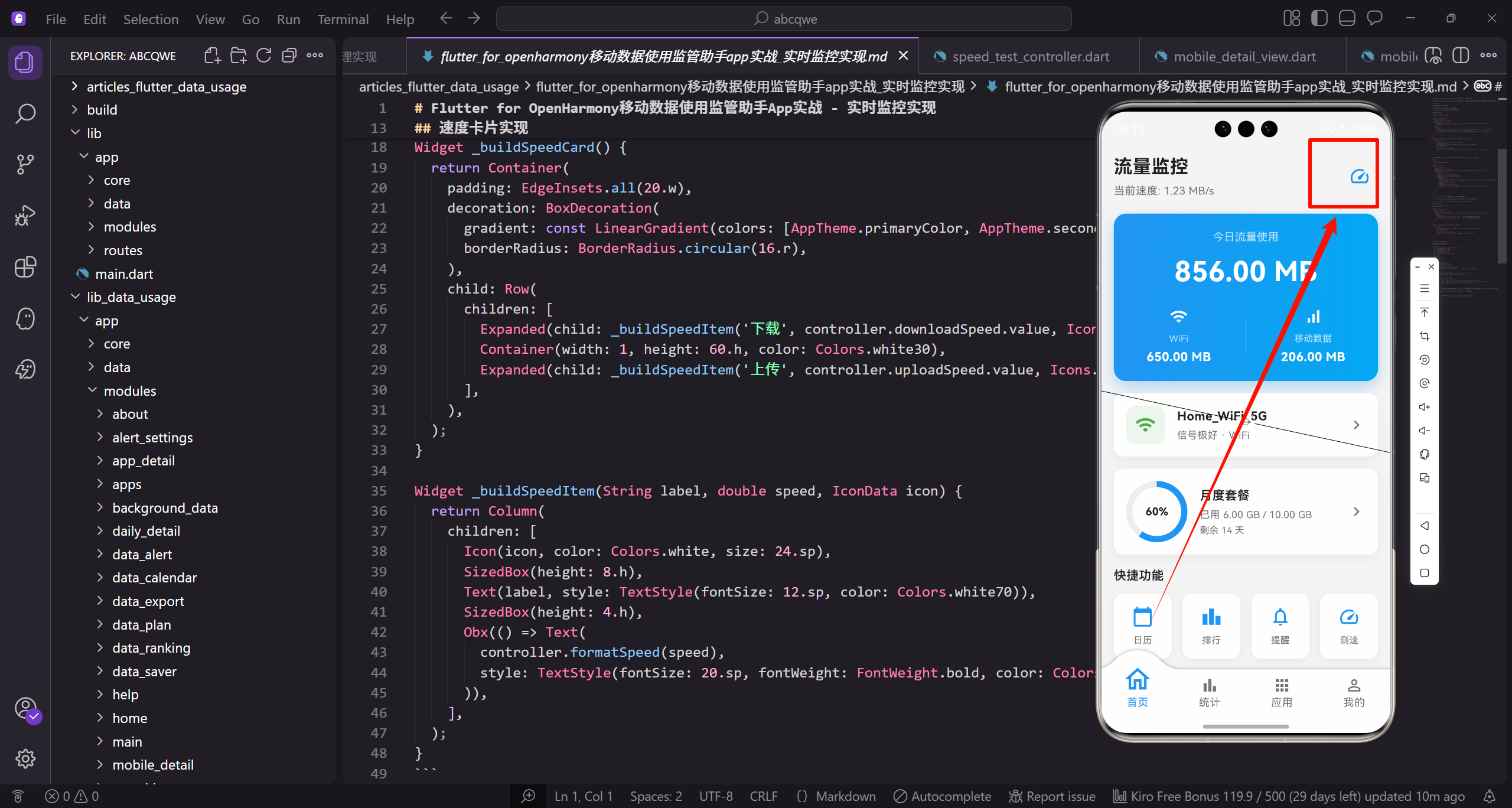The image size is (1512, 808).
Task: Open the Explorer view in activity bar
Action: click(25, 62)
